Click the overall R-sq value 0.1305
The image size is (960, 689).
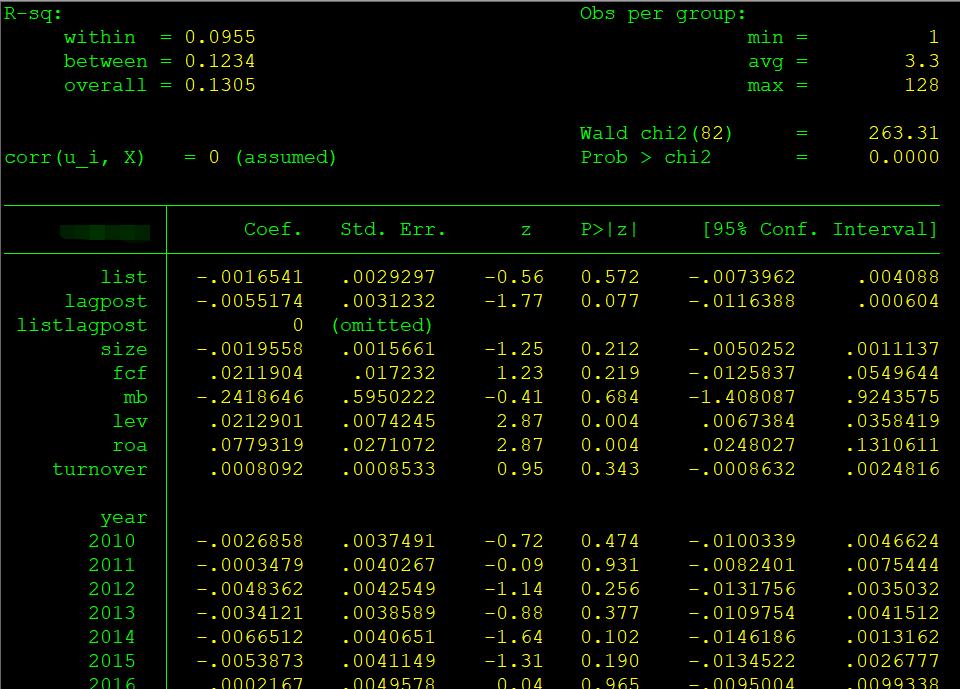(220, 85)
